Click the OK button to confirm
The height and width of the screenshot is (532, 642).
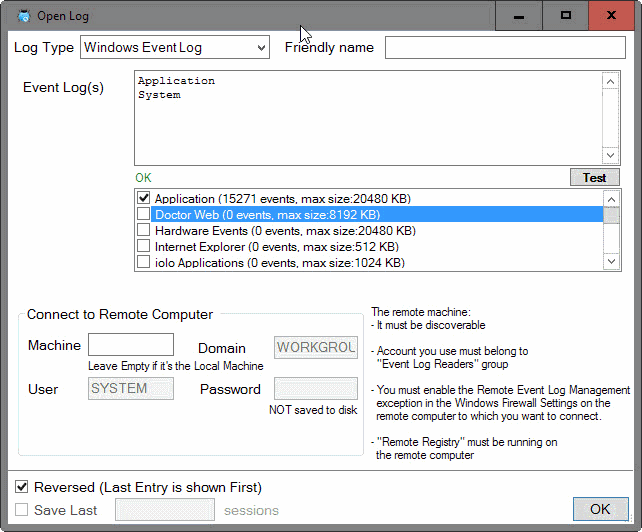600,509
